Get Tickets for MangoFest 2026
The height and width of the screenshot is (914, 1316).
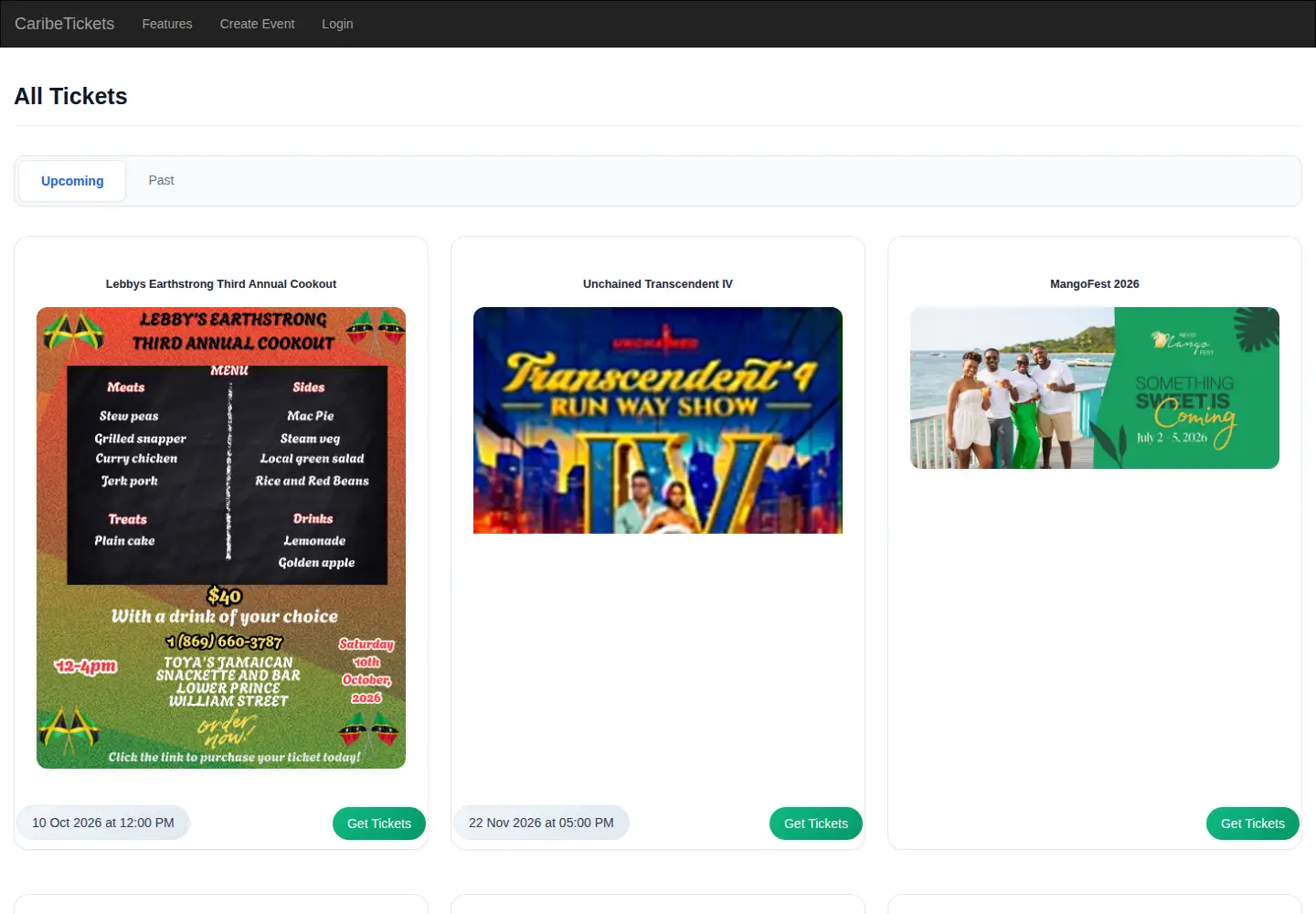coord(1253,824)
